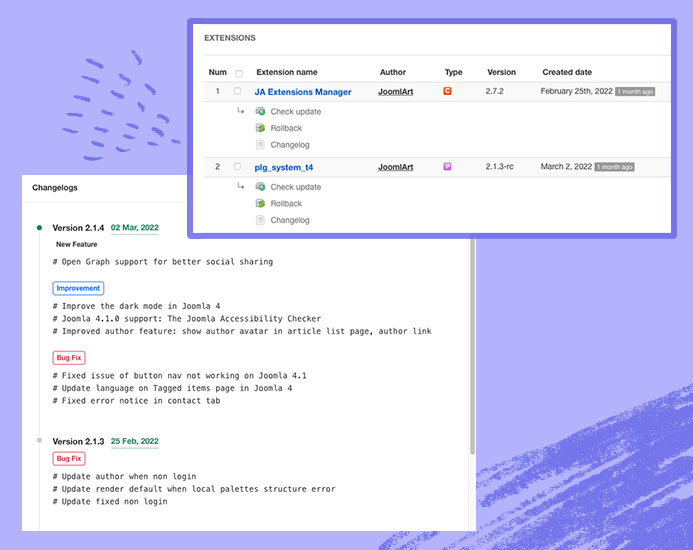Screen dimensions: 693x550
Task: Click the orange component type icon
Action: pos(447,91)
